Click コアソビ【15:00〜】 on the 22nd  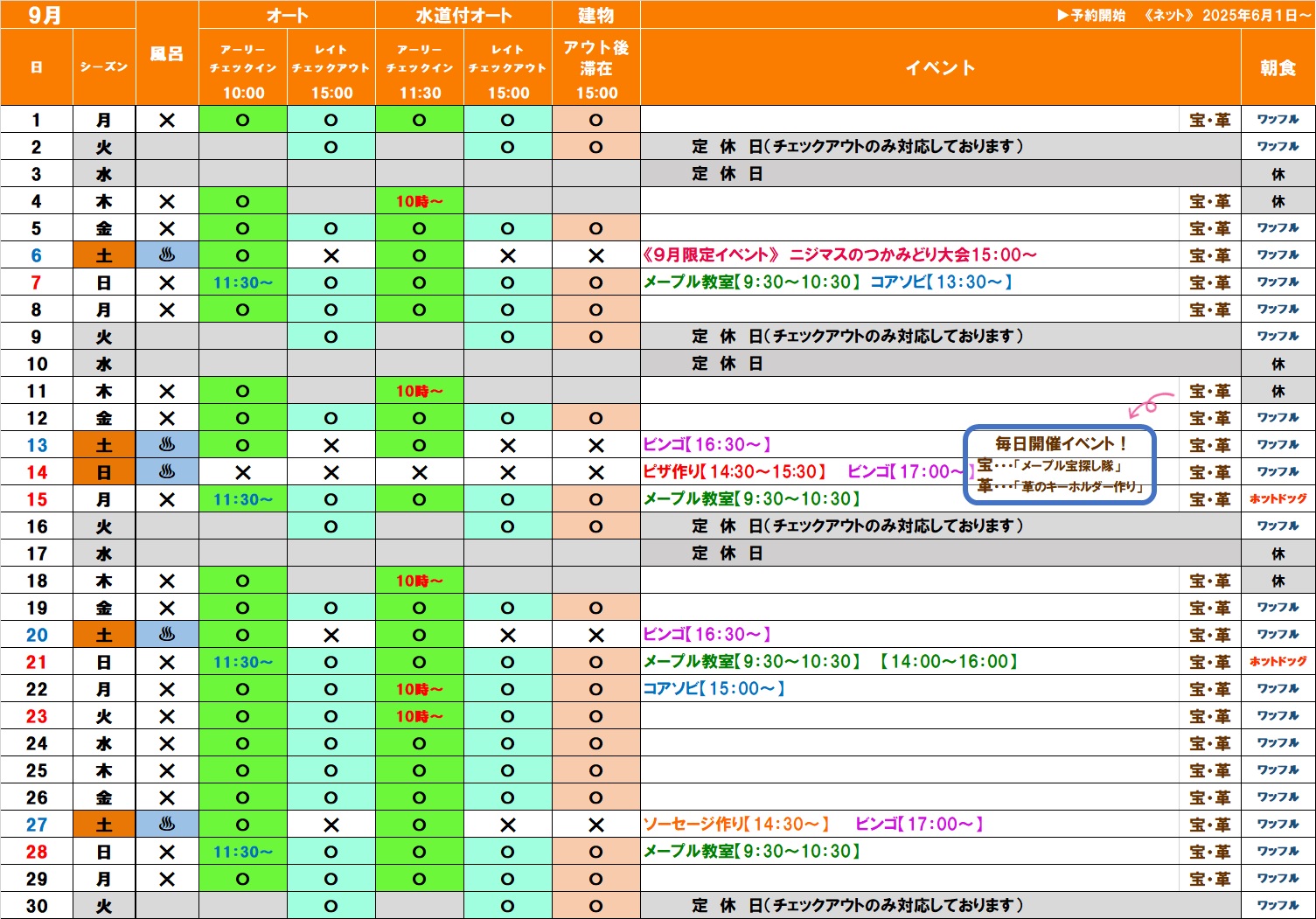(x=714, y=689)
